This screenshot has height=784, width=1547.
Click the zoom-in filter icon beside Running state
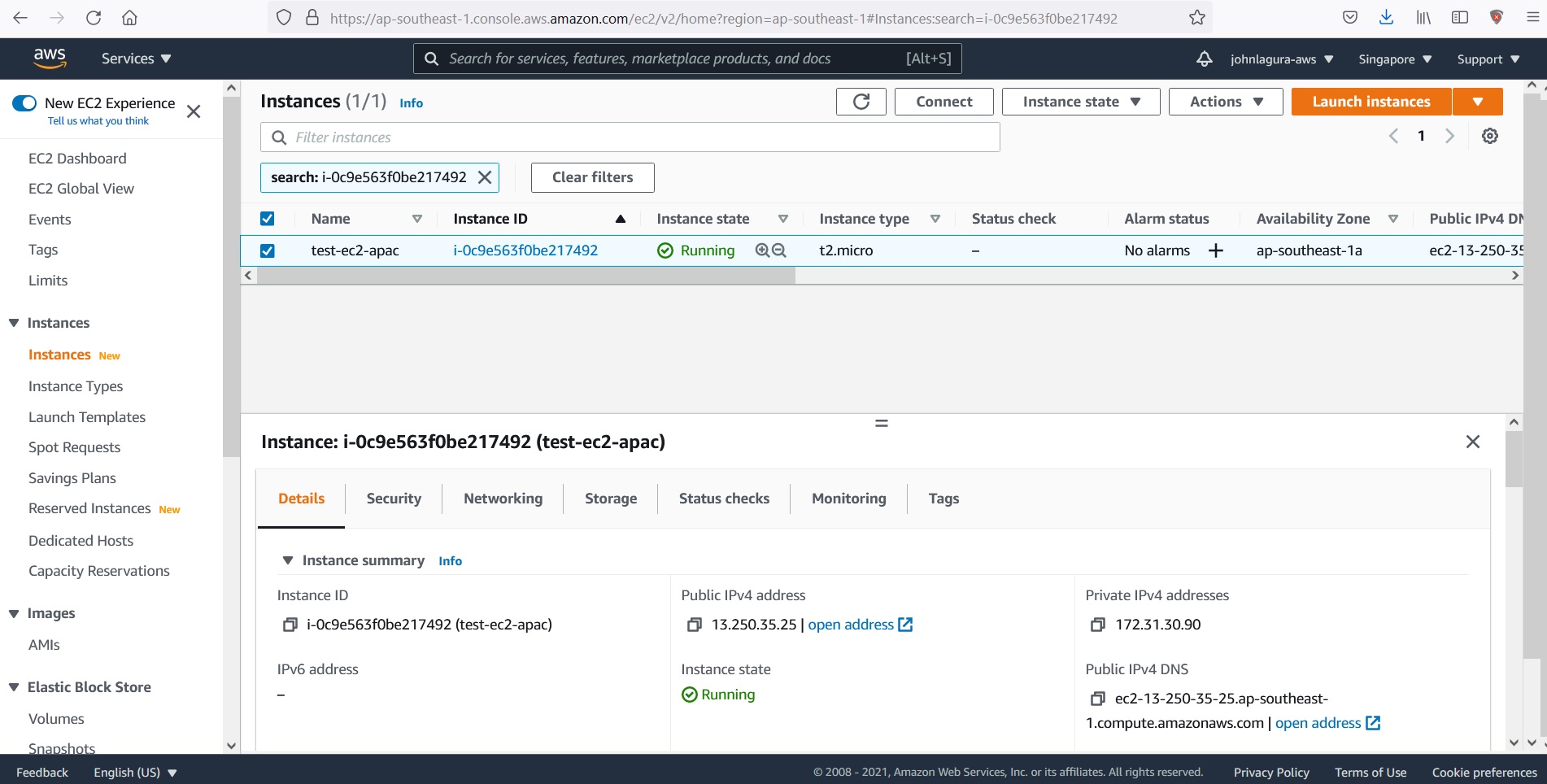[x=760, y=250]
